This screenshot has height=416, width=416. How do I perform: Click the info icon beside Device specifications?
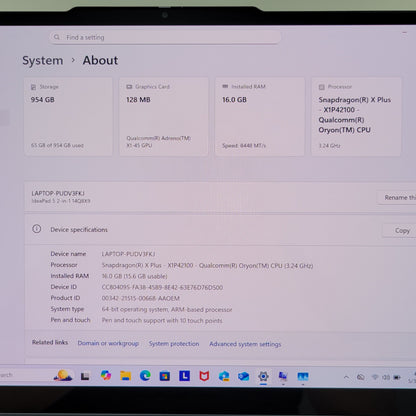37,229
